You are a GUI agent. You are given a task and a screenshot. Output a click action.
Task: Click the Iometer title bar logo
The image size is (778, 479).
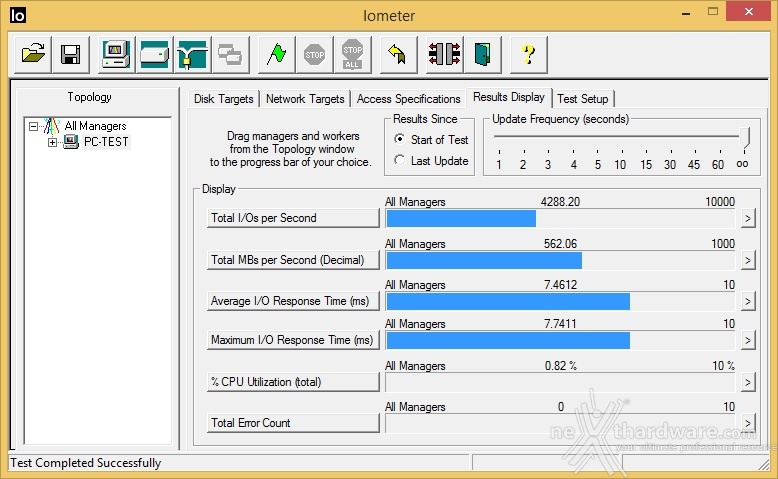pos(17,15)
